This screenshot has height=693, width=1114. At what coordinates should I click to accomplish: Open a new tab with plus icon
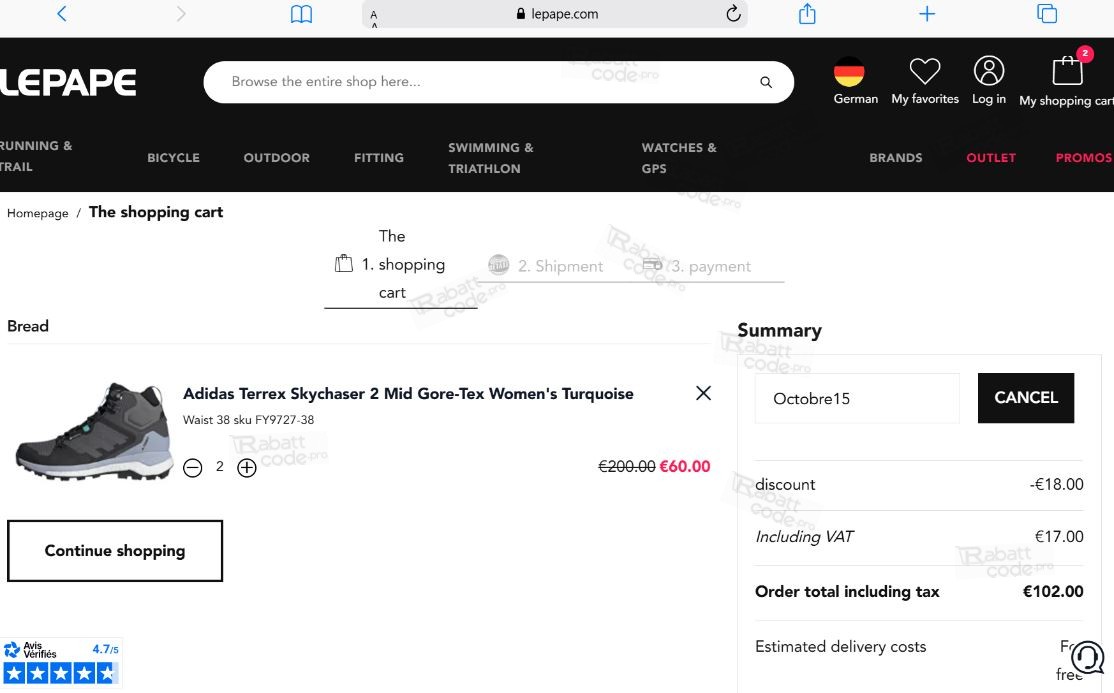[x=927, y=14]
